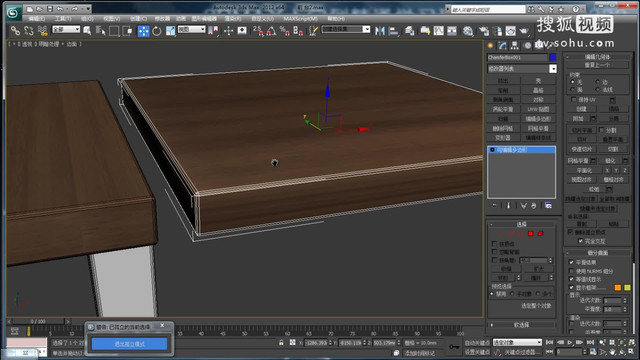
Task: Select Edge sub-object level icon
Action: tap(510, 233)
